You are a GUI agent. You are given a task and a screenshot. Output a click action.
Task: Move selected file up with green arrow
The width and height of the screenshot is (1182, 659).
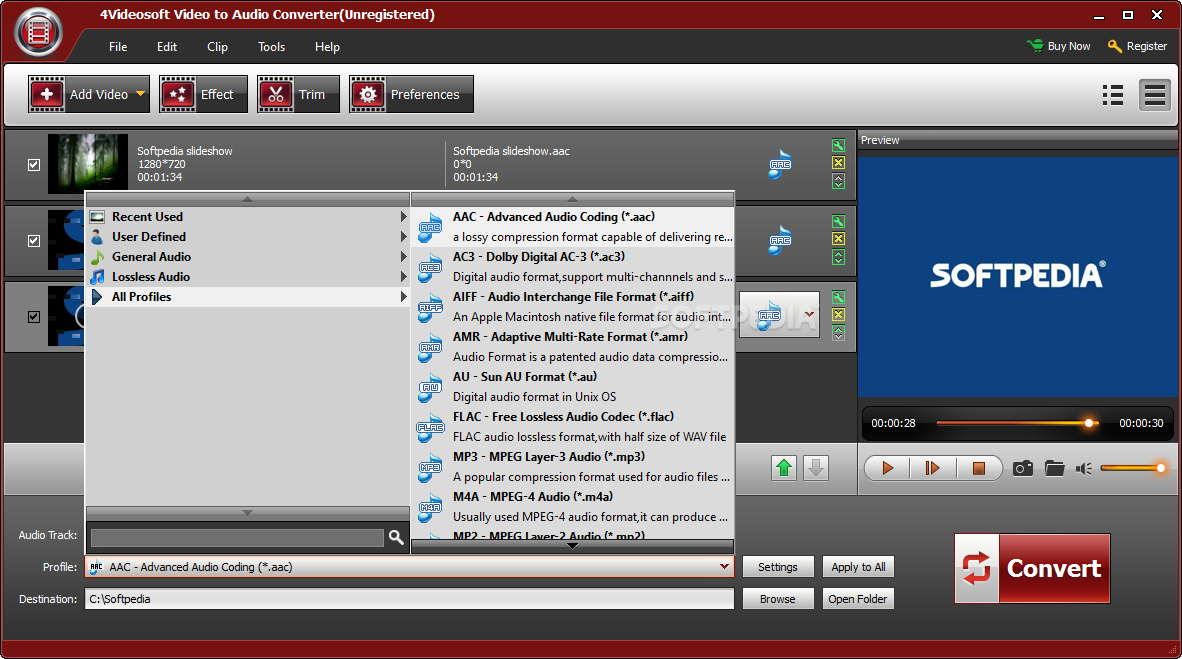pyautogui.click(x=784, y=468)
